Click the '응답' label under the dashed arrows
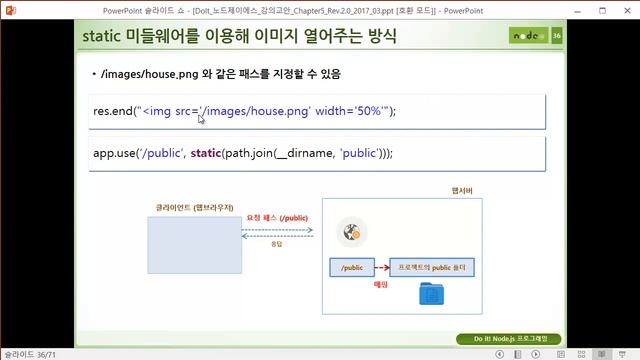This screenshot has height=360, width=640. pyautogui.click(x=277, y=244)
